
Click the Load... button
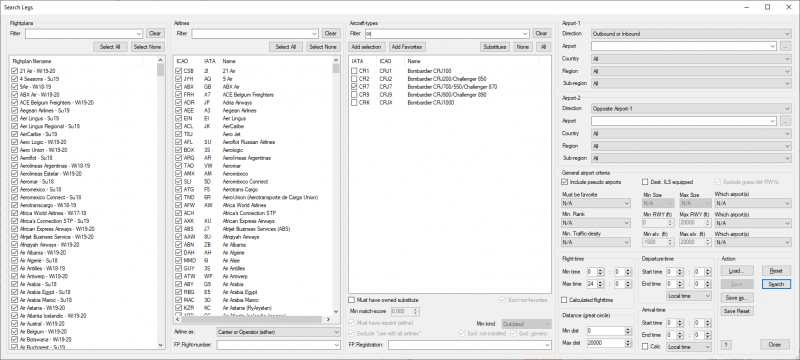point(737,271)
